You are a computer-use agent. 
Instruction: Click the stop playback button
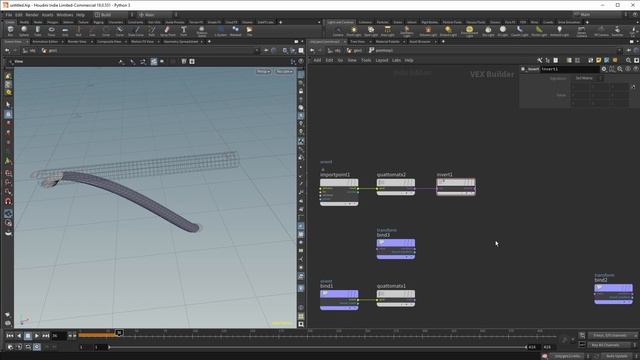[x=28, y=336]
